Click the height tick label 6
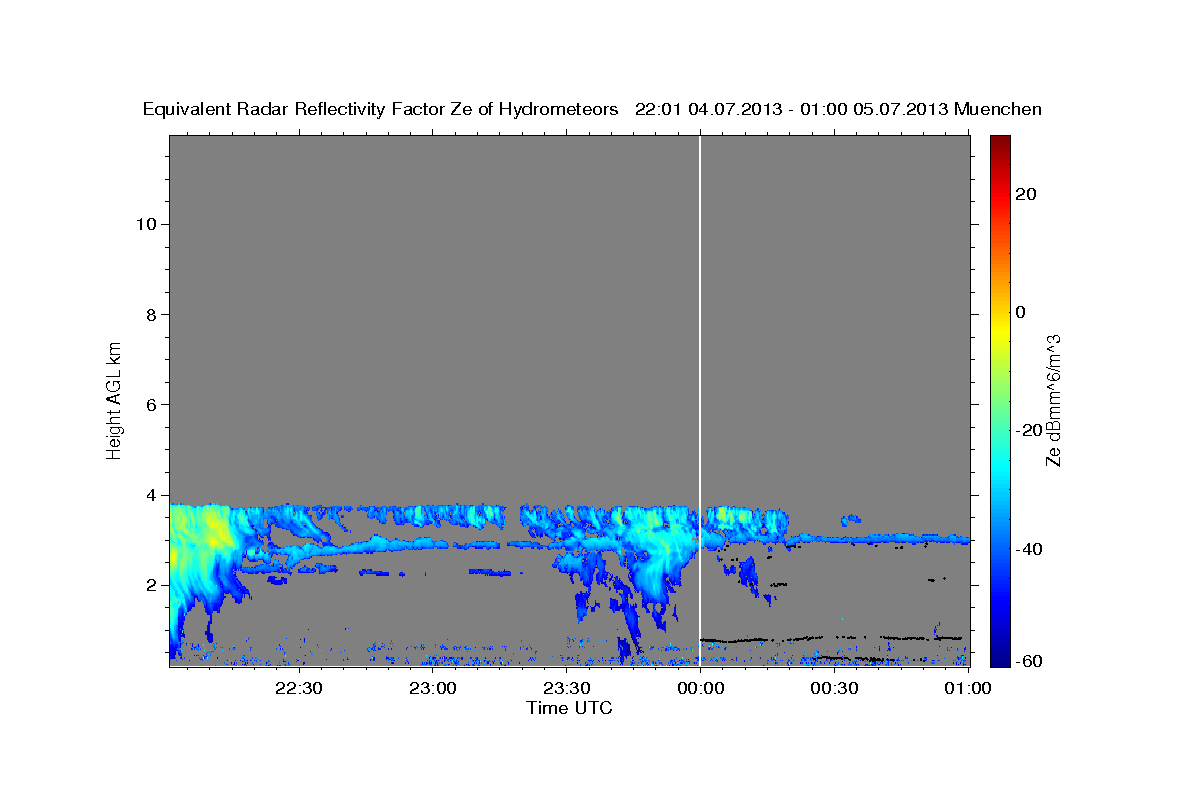Screen dimensions: 1200x800 click(x=149, y=405)
